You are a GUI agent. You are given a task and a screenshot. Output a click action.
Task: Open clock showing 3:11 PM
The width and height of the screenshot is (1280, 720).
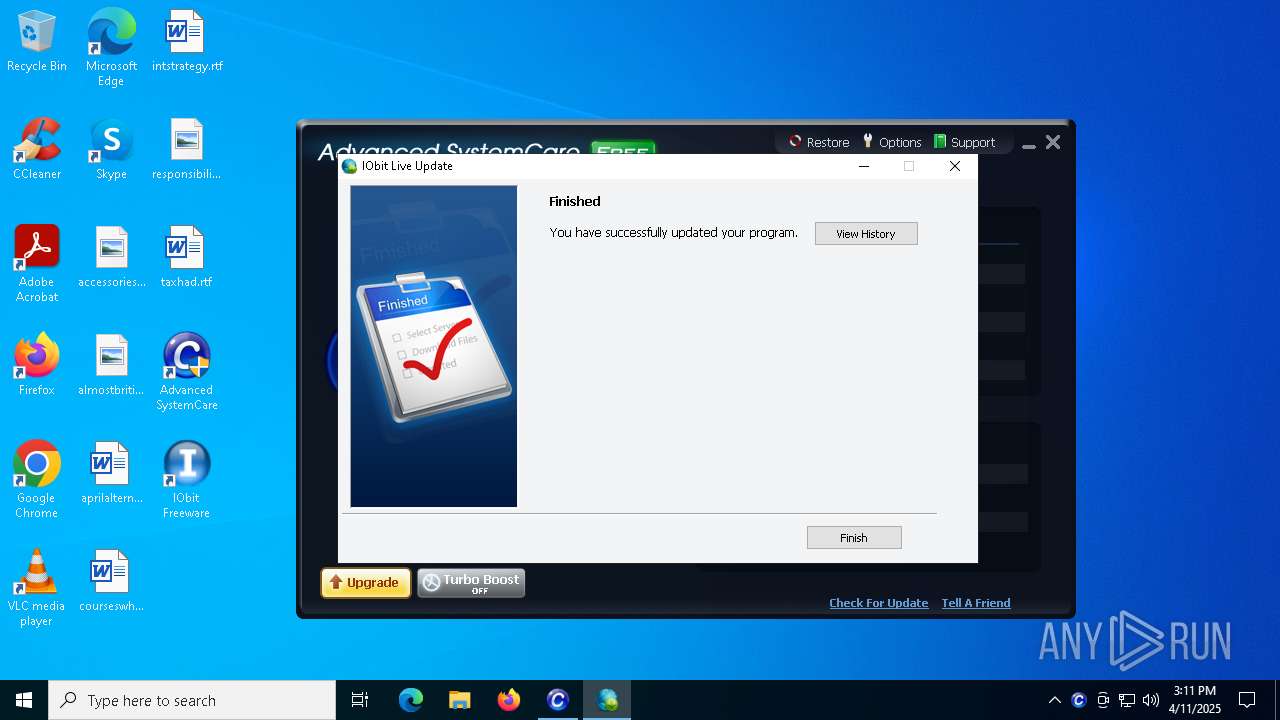pyautogui.click(x=1195, y=700)
